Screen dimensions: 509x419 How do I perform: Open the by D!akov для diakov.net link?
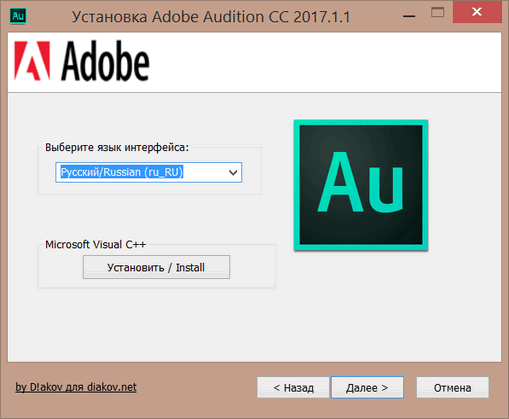(x=76, y=387)
